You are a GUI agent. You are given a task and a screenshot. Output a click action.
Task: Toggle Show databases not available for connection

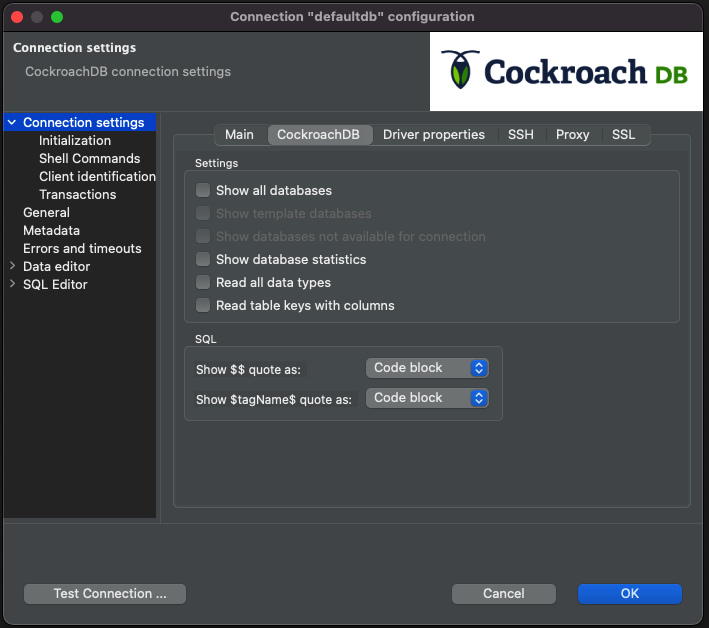point(203,236)
